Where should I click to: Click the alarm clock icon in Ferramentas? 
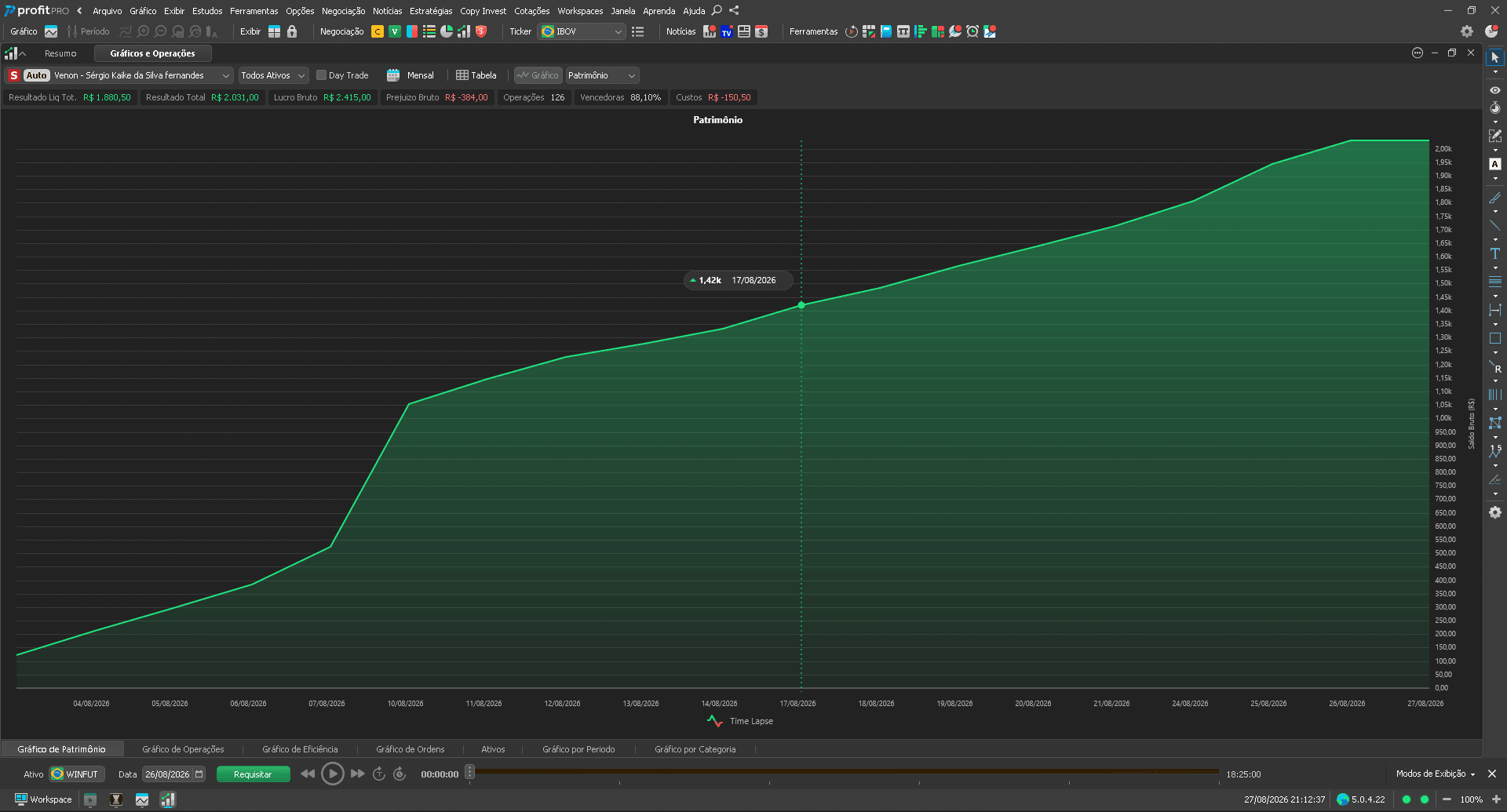click(x=972, y=31)
